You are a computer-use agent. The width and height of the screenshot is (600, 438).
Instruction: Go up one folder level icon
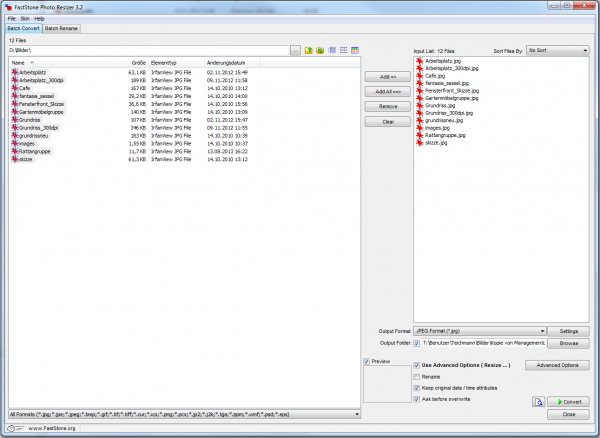pos(309,49)
